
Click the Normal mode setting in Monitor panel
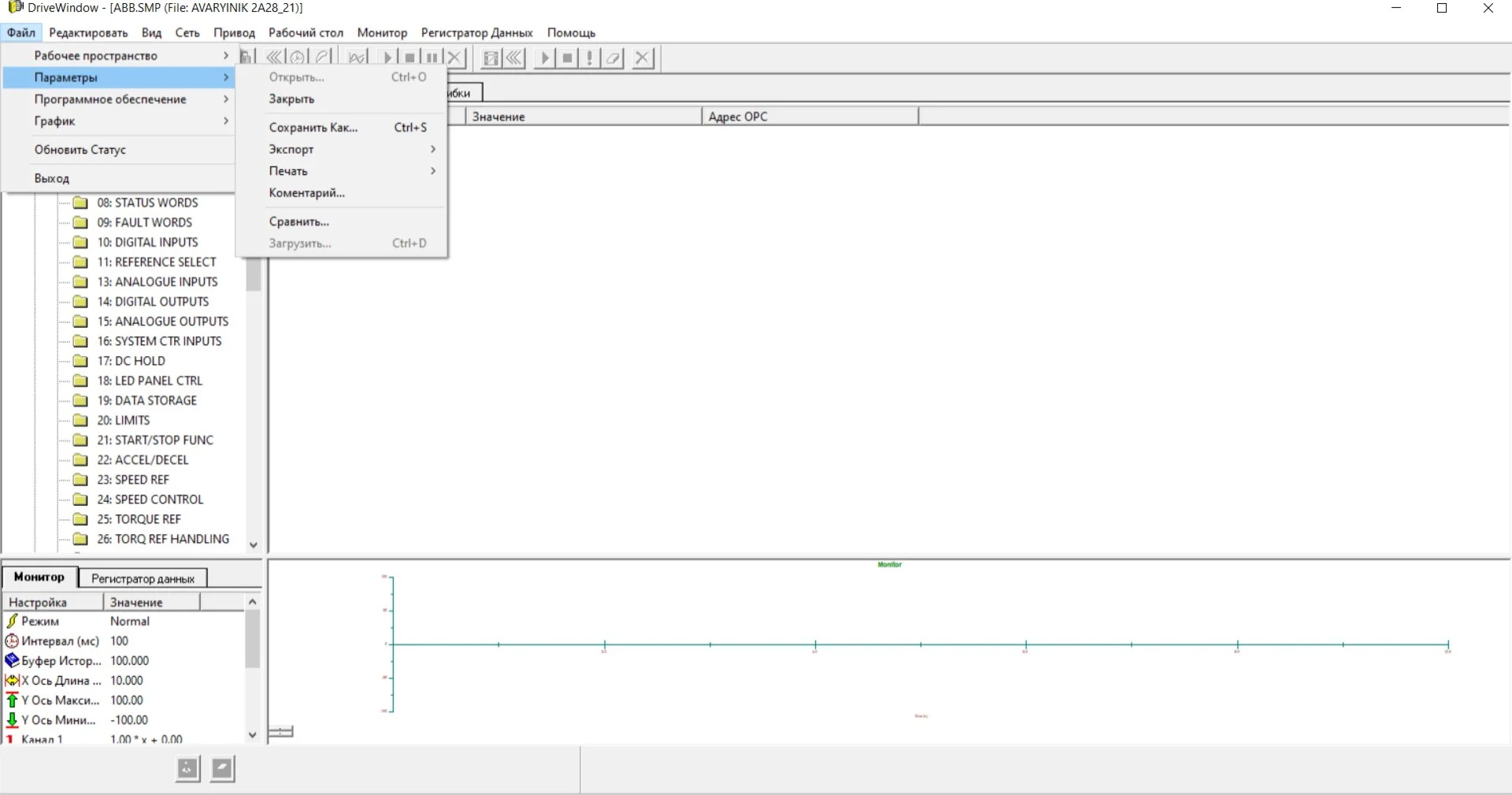(130, 621)
